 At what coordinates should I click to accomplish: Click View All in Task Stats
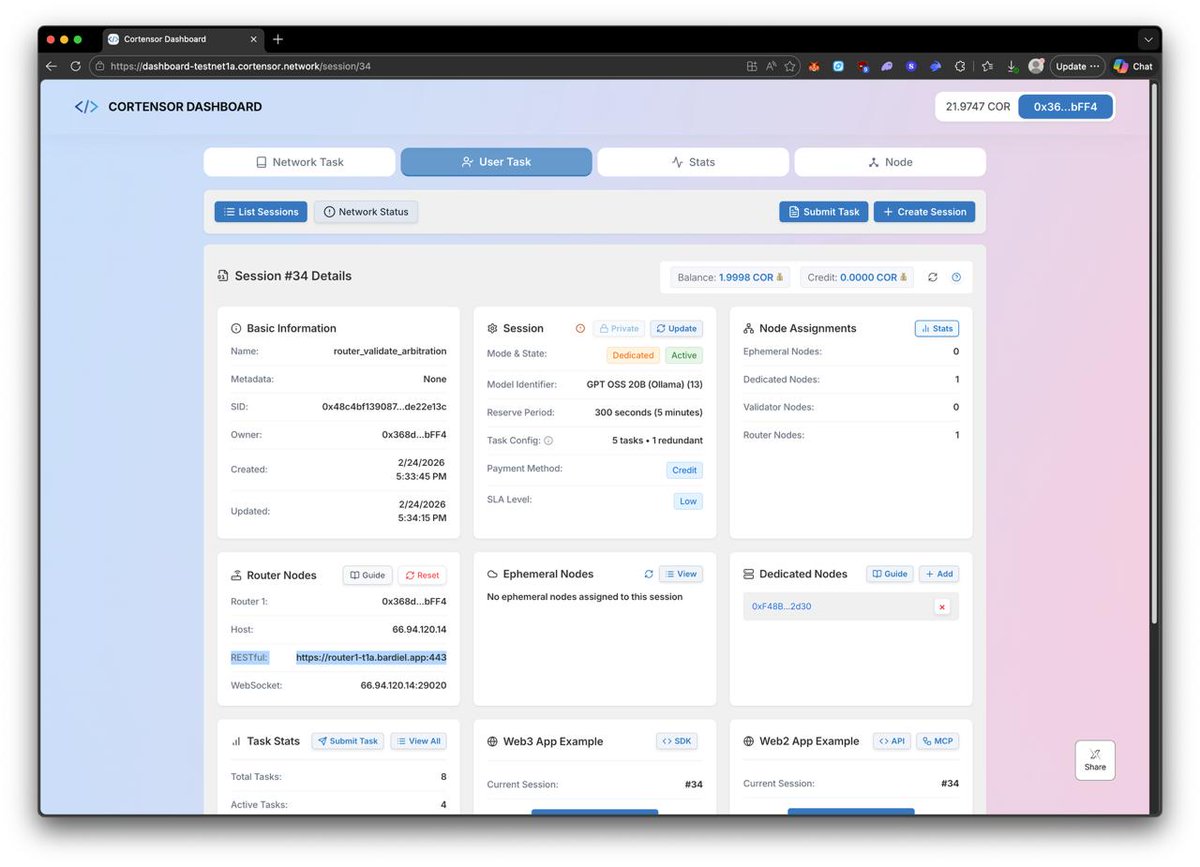[x=418, y=742]
